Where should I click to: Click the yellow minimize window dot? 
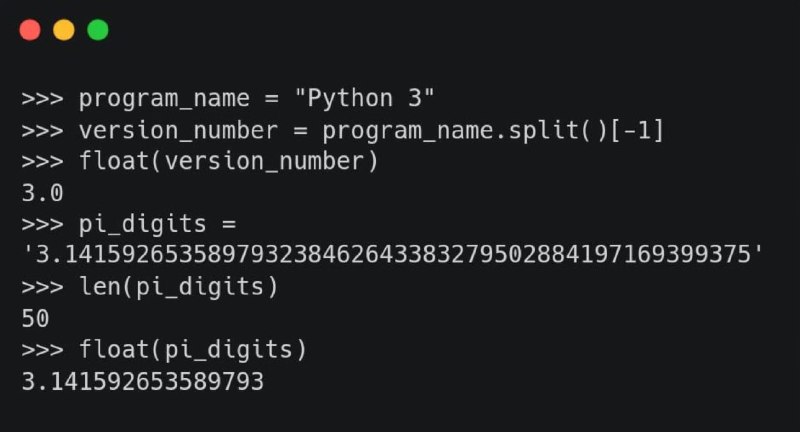point(64,30)
